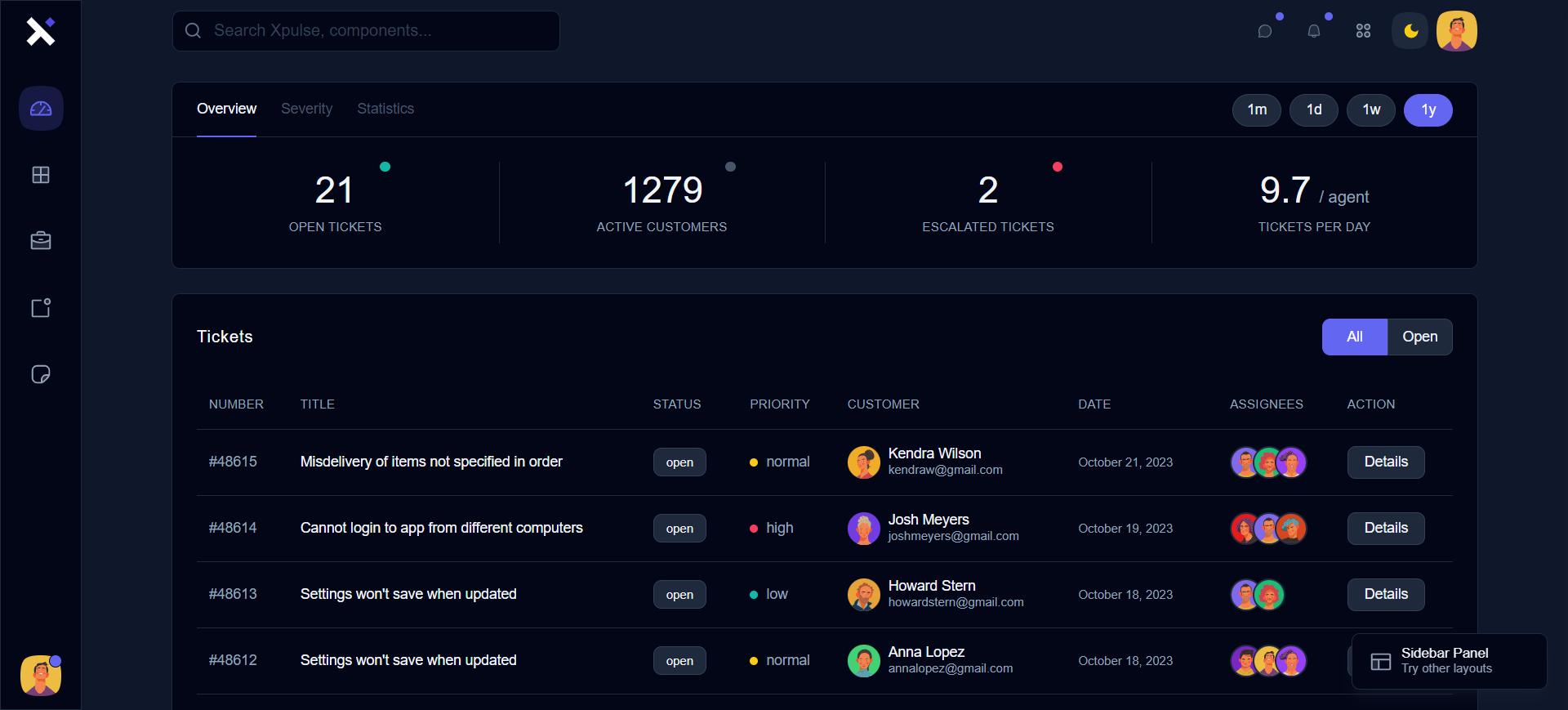This screenshot has height=710, width=1568.
Task: Click the sticky note icon in sidebar
Action: [41, 374]
